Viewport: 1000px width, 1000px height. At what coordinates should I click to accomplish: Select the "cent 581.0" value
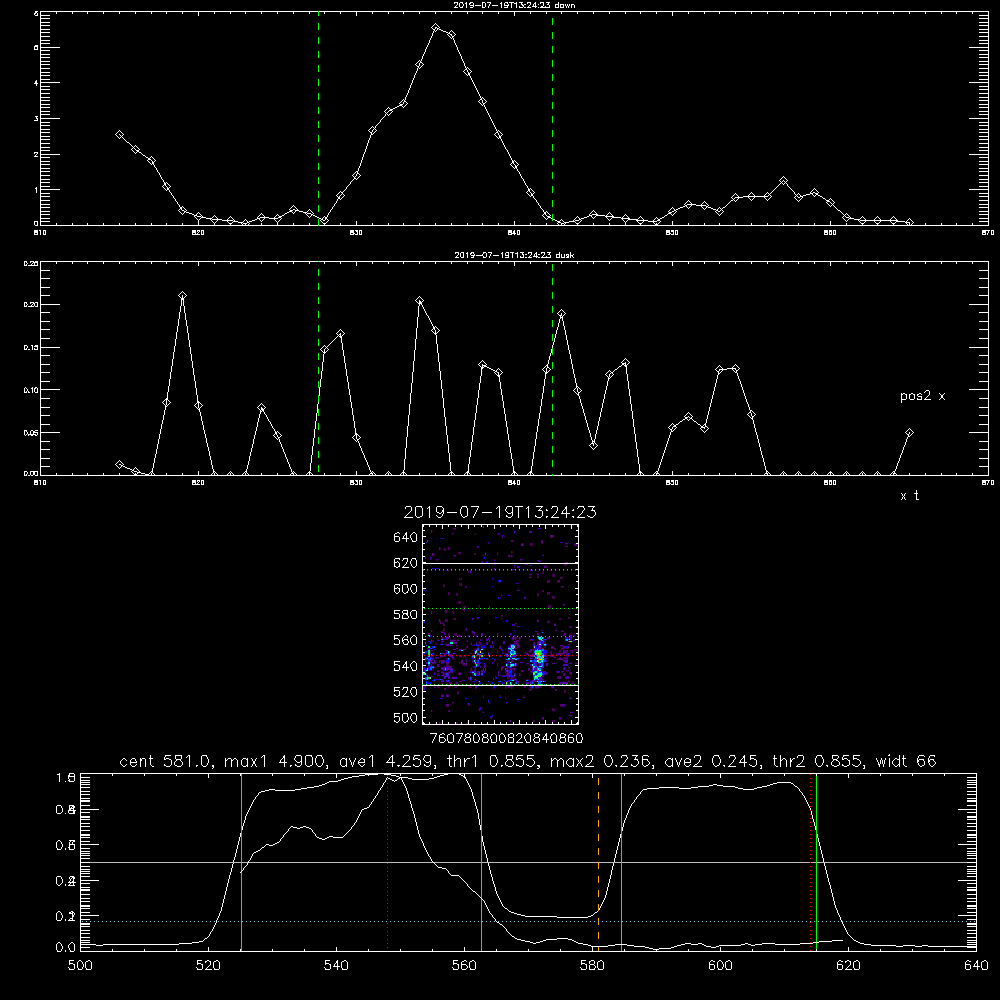click(x=165, y=761)
